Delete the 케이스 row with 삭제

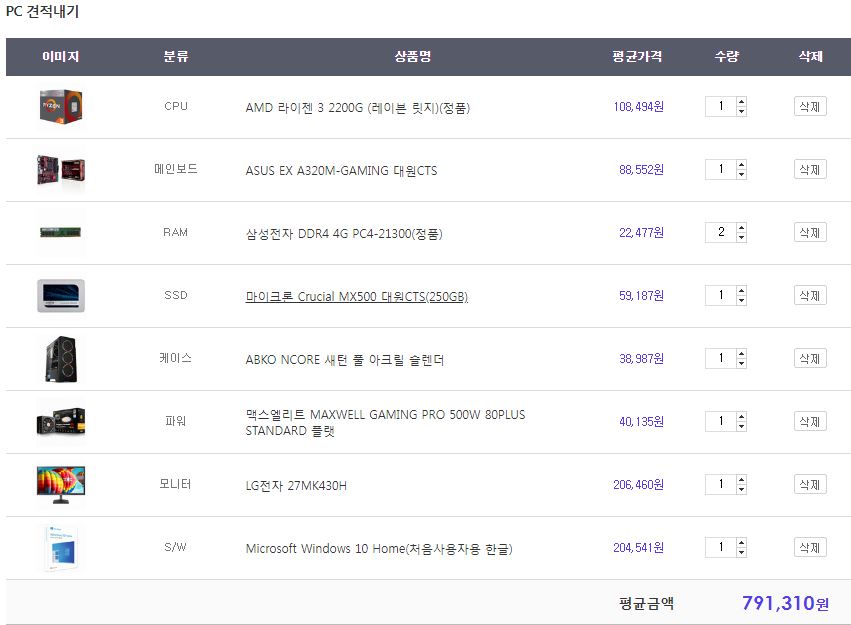pyautogui.click(x=810, y=359)
